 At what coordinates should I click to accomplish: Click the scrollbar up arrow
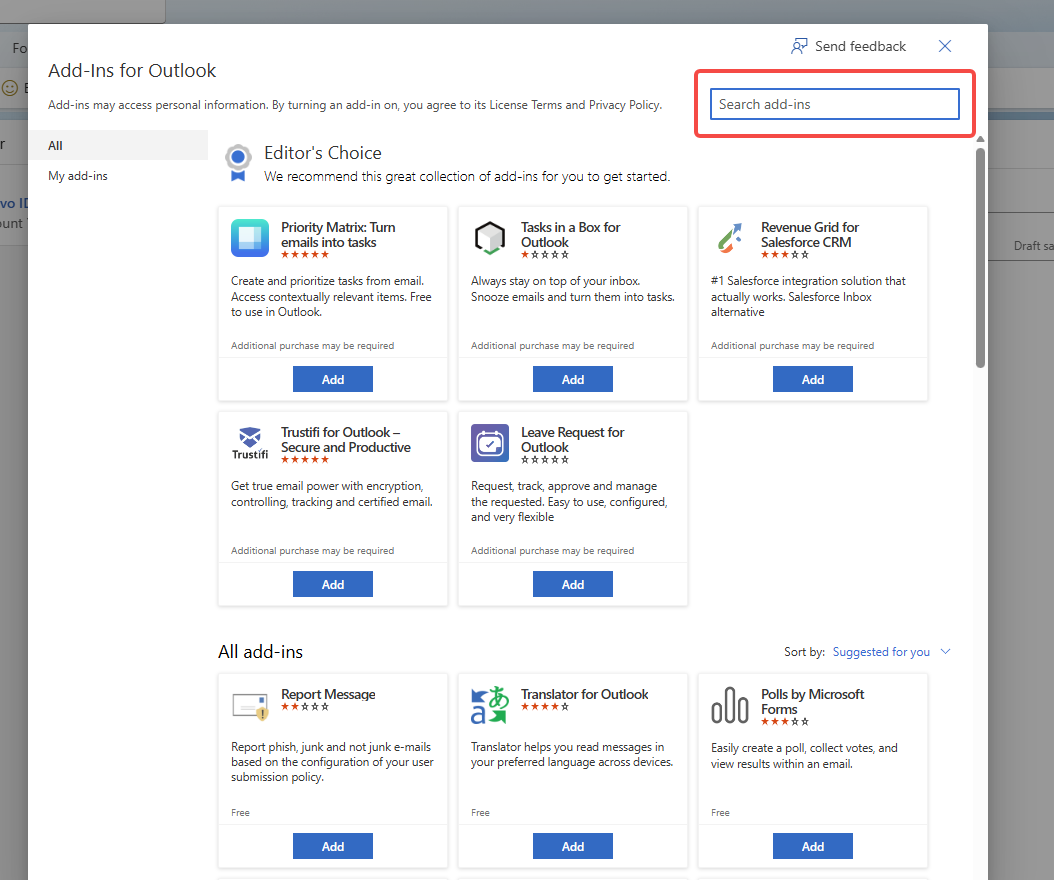(x=981, y=139)
